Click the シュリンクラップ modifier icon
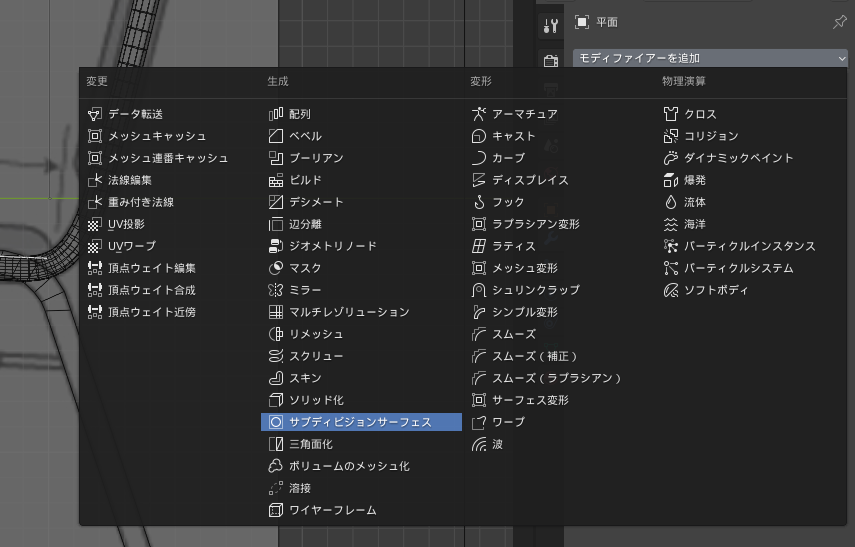 [479, 290]
